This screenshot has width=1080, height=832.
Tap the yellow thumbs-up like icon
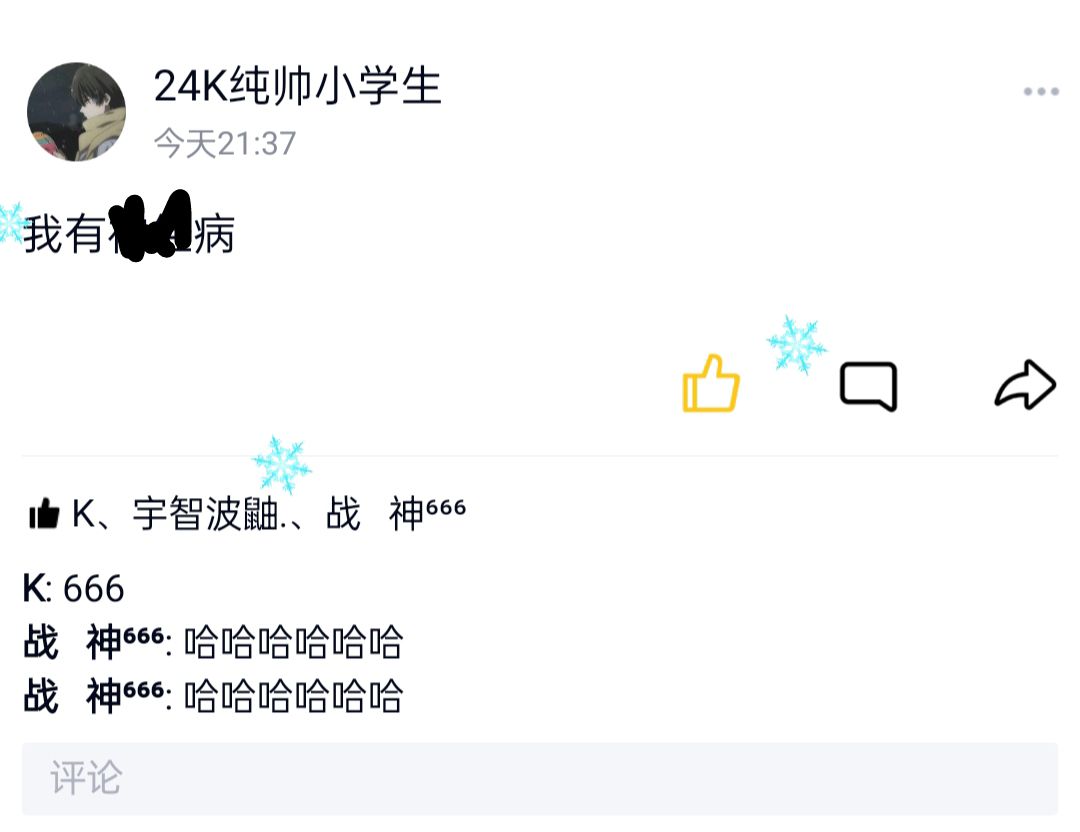pos(711,384)
